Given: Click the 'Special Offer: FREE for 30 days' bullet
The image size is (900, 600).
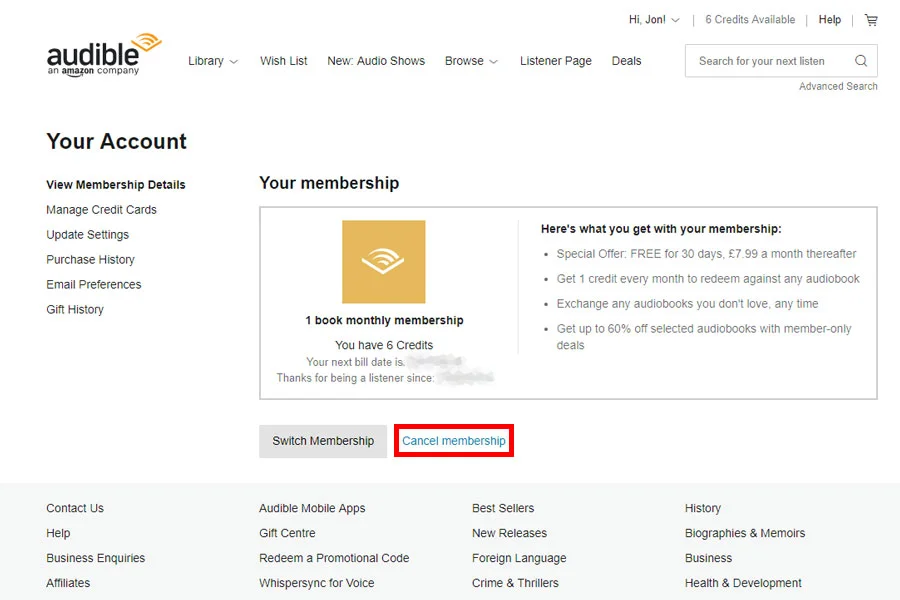Looking at the screenshot, I should [x=707, y=254].
